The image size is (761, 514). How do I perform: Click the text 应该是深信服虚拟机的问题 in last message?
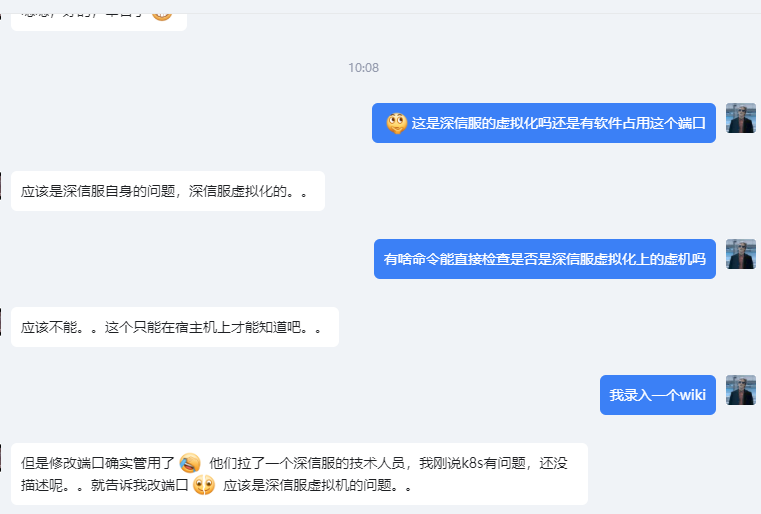pyautogui.click(x=317, y=485)
